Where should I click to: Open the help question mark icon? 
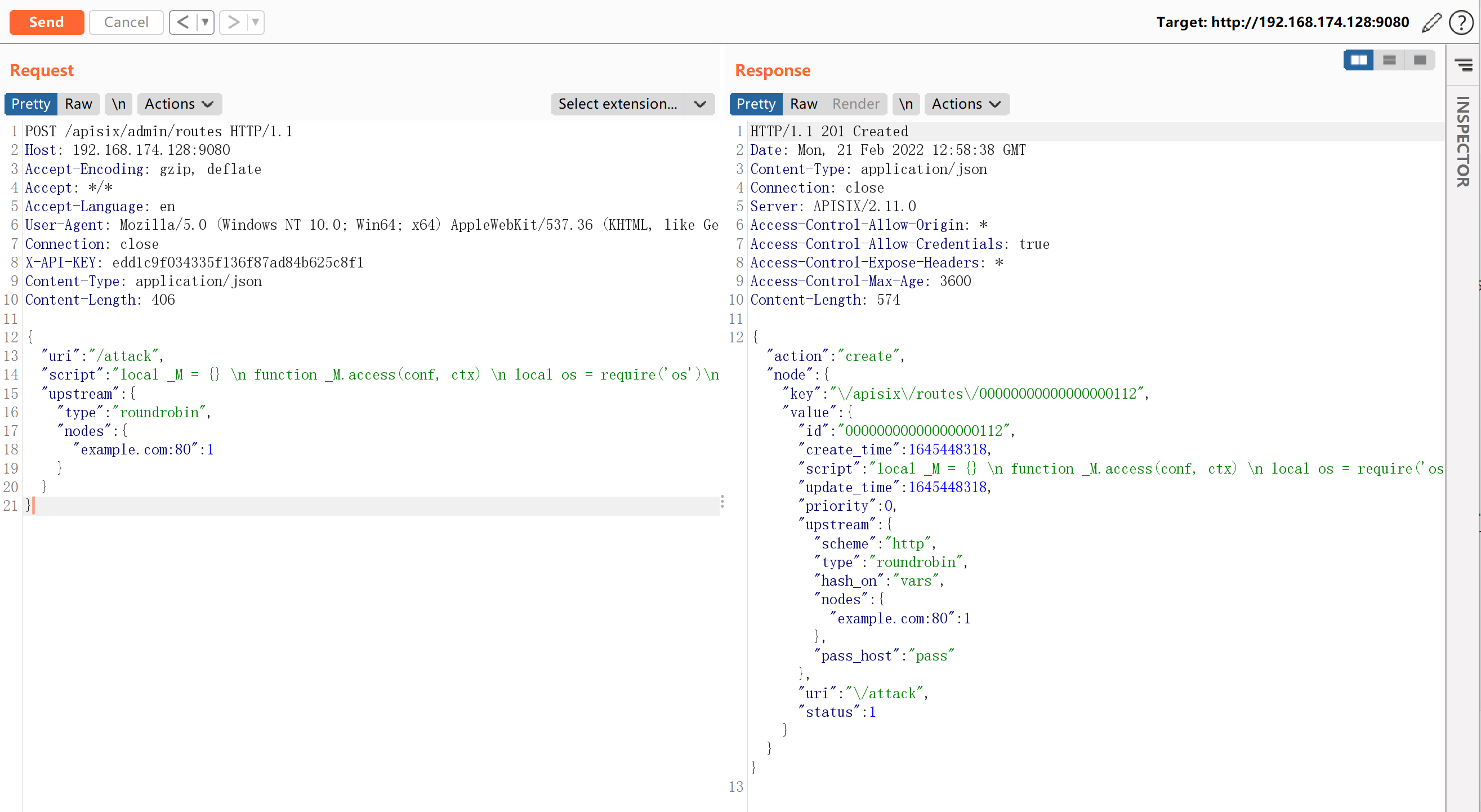tap(1461, 23)
